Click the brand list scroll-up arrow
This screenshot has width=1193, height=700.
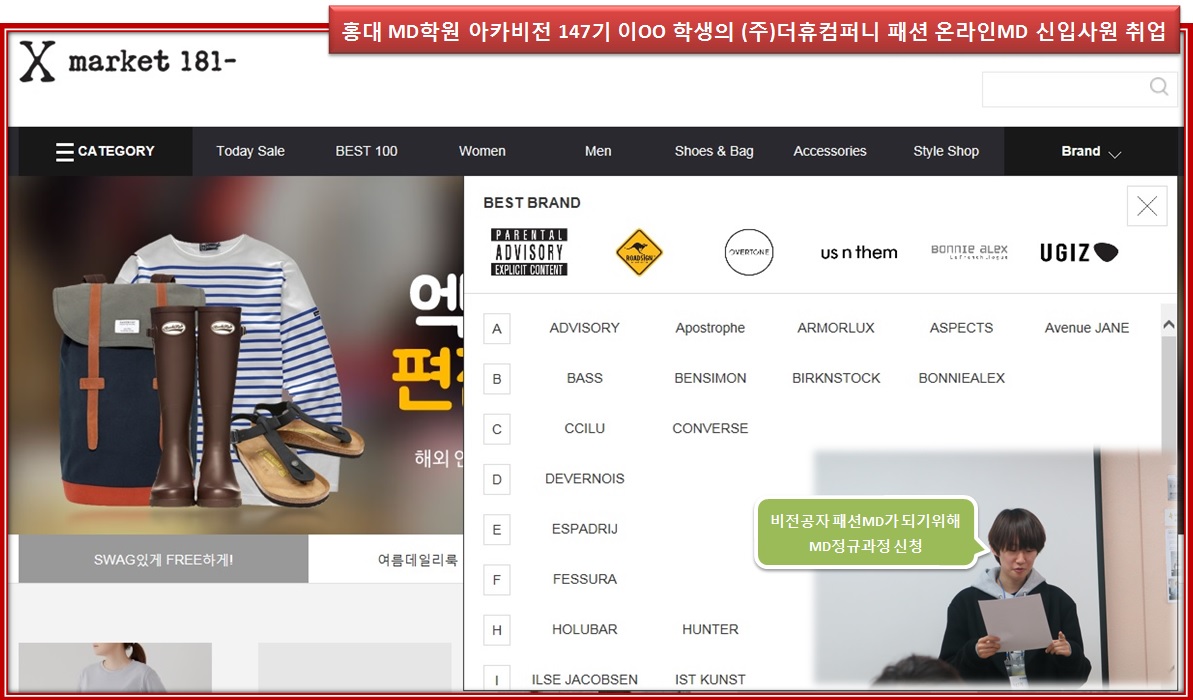1169,325
